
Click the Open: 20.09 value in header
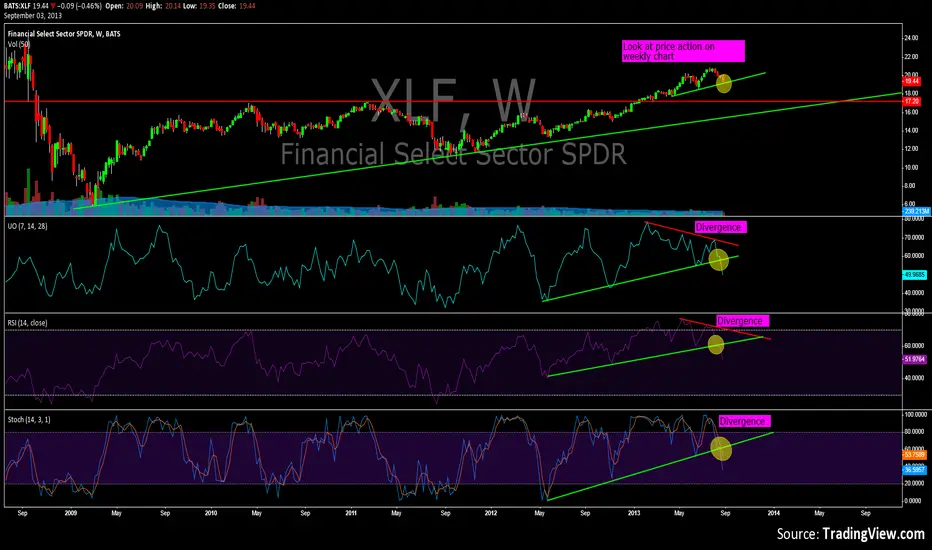pos(124,5)
